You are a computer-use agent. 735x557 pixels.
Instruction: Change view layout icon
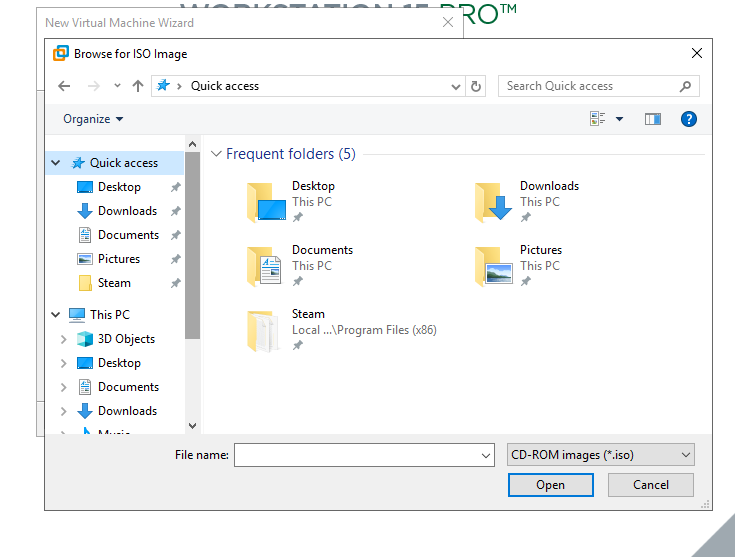tap(598, 119)
